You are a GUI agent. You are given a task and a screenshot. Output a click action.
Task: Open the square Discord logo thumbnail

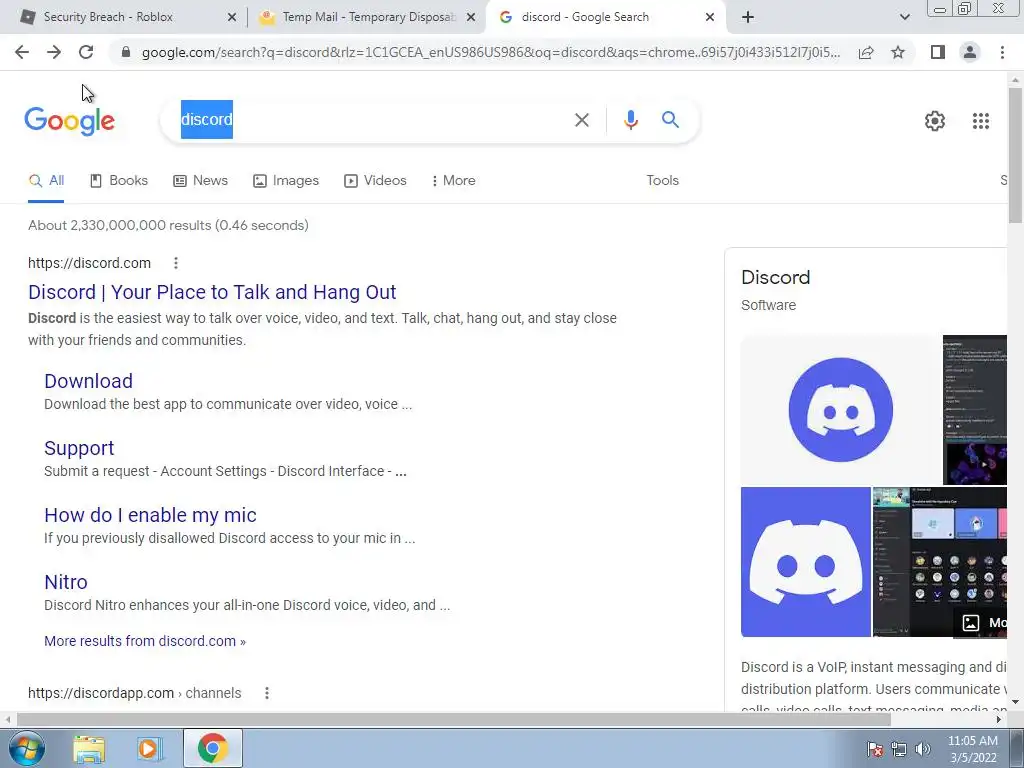click(x=806, y=562)
